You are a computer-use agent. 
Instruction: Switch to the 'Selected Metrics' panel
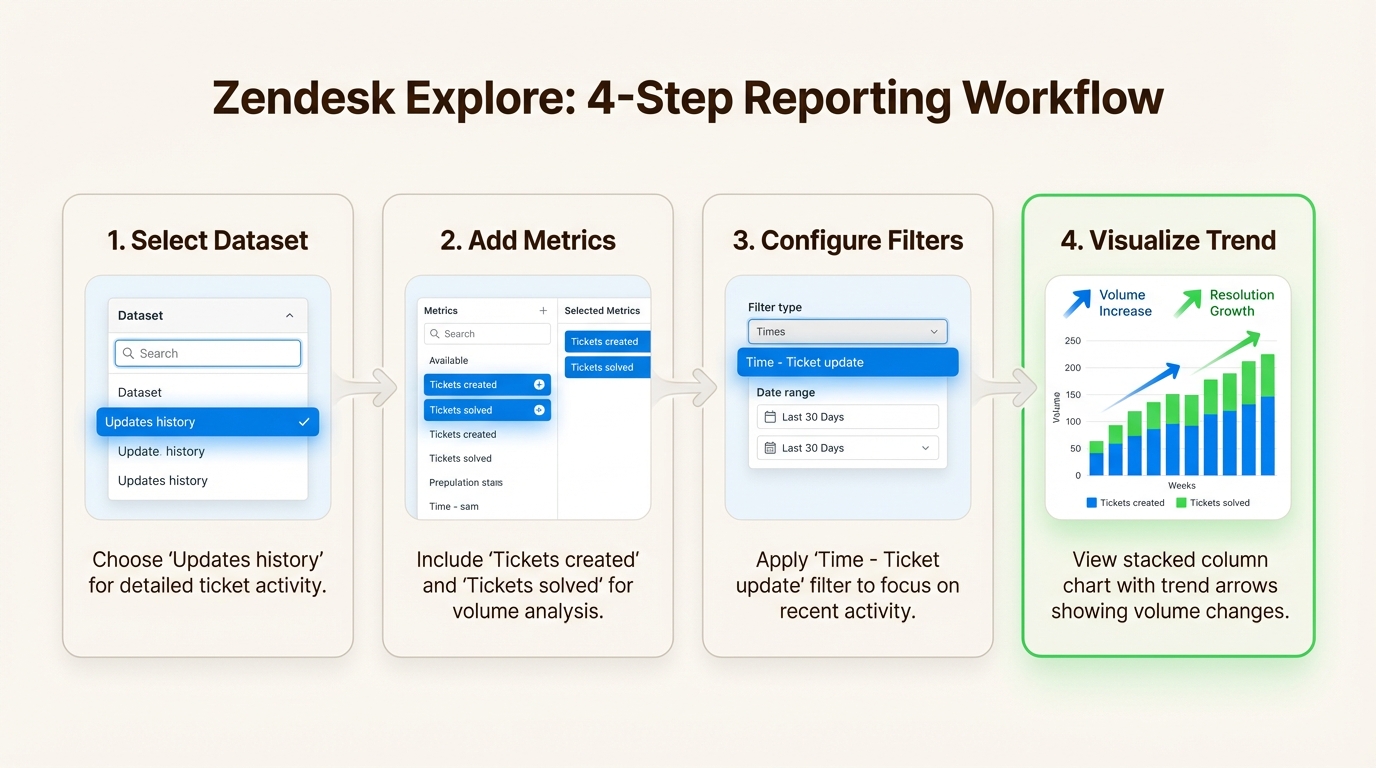[x=603, y=310]
